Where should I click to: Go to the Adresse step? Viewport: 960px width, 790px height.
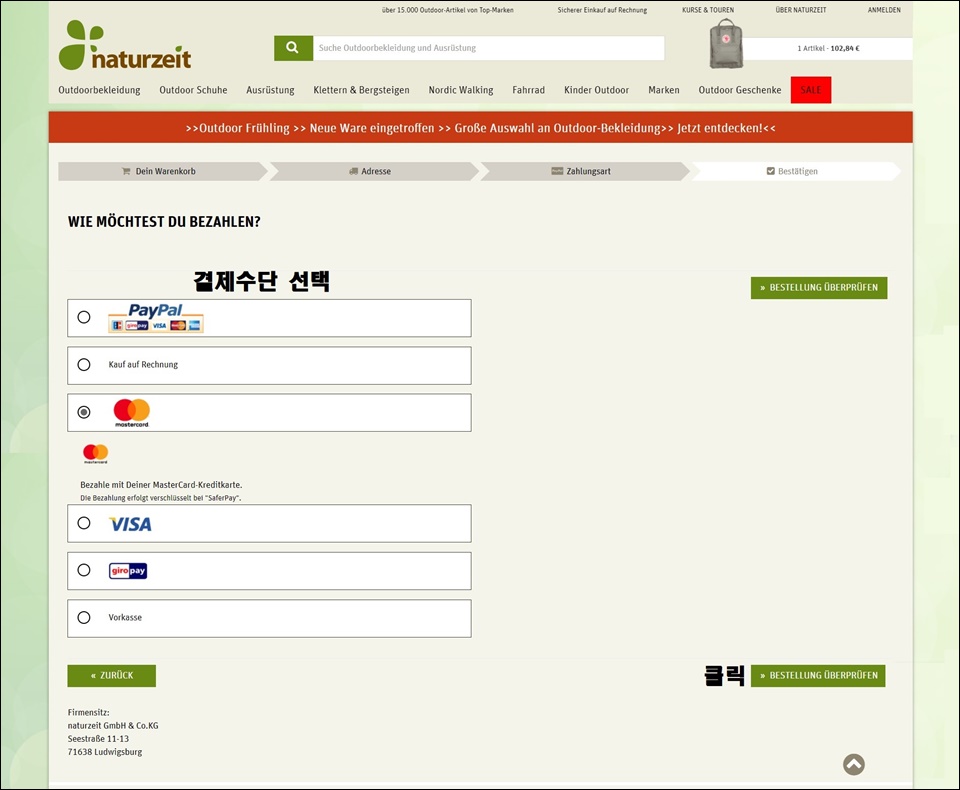[x=374, y=171]
